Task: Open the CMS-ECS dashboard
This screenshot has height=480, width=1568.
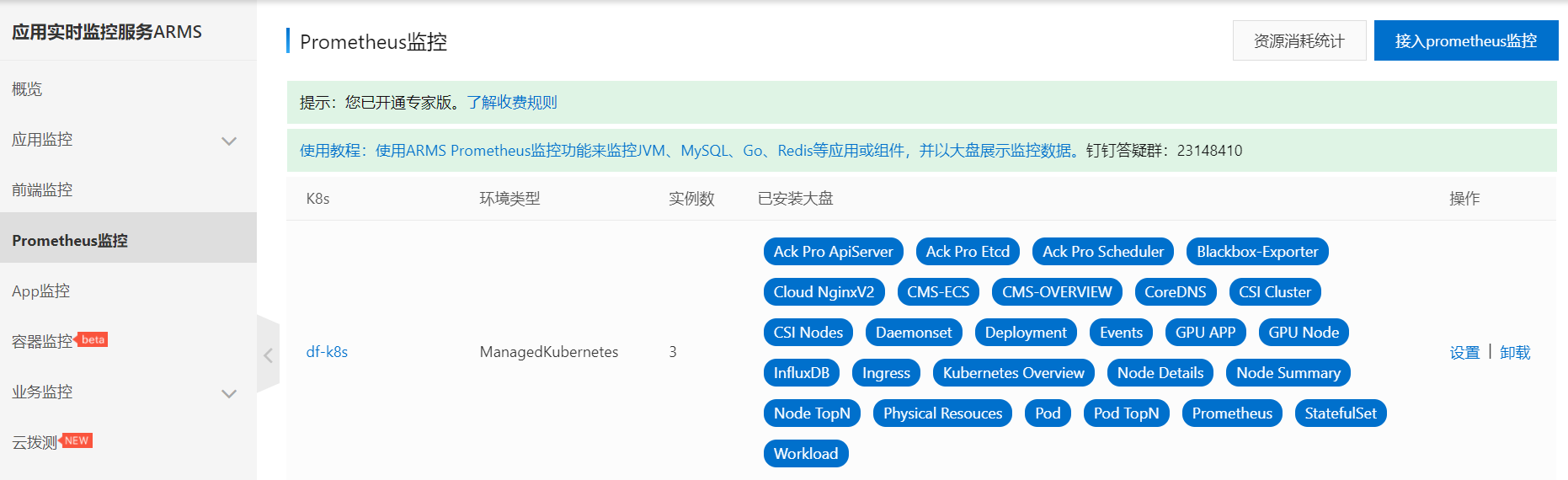Action: click(938, 292)
